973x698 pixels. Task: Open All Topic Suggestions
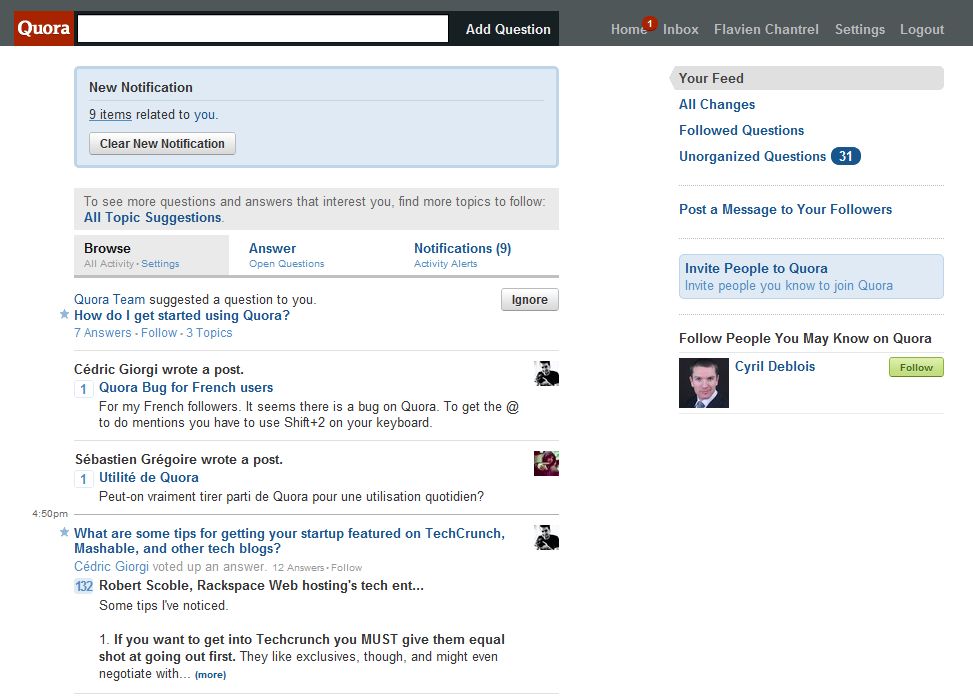coord(153,218)
